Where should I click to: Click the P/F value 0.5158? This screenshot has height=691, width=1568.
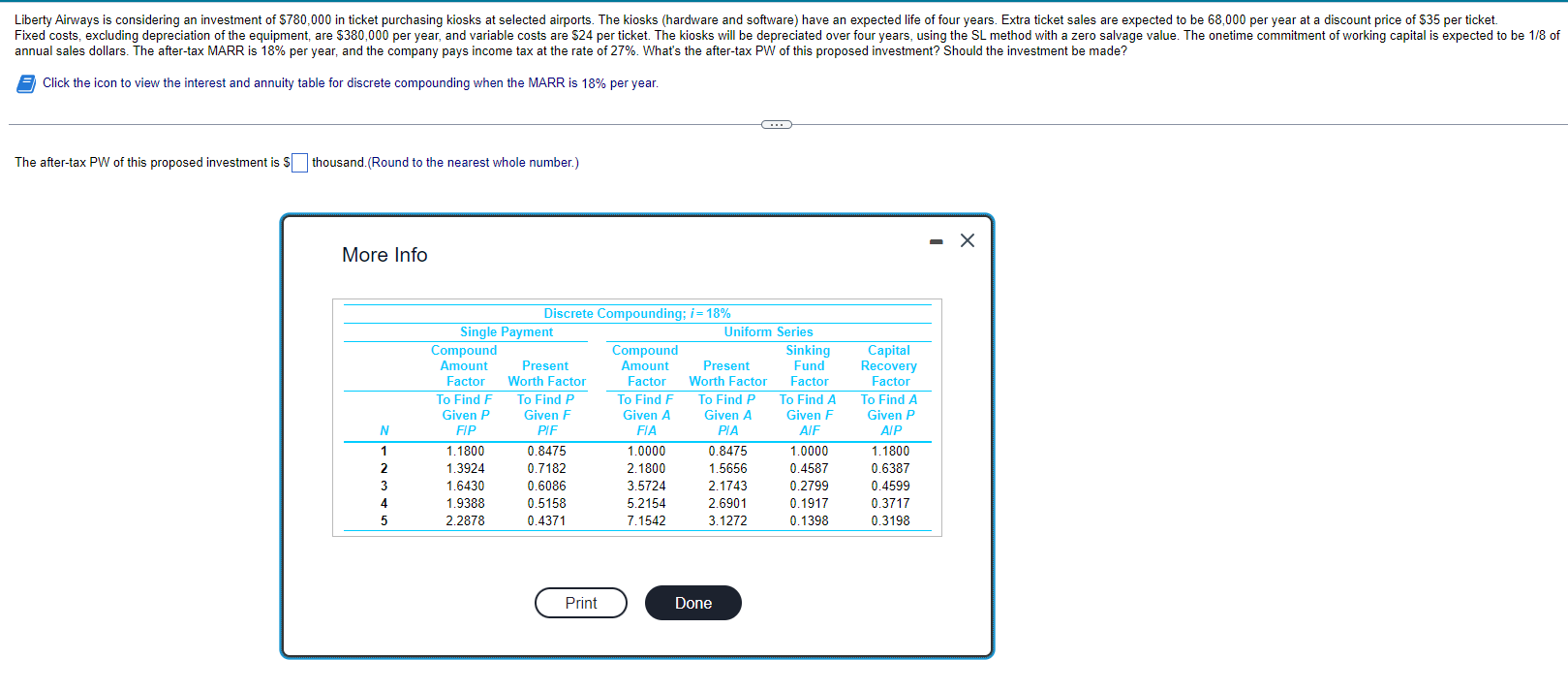pyautogui.click(x=547, y=503)
